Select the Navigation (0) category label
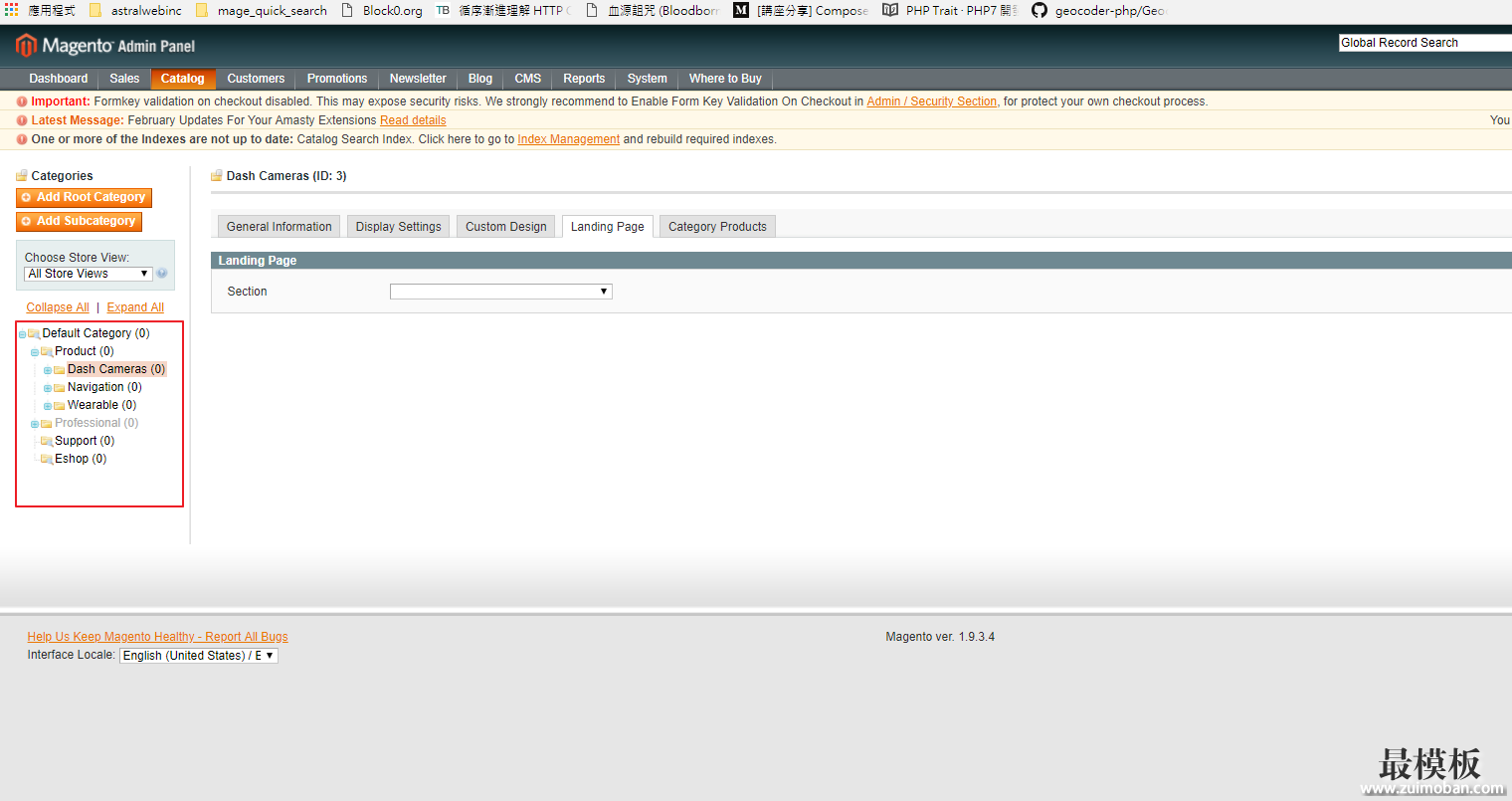This screenshot has height=801, width=1512. (x=104, y=387)
